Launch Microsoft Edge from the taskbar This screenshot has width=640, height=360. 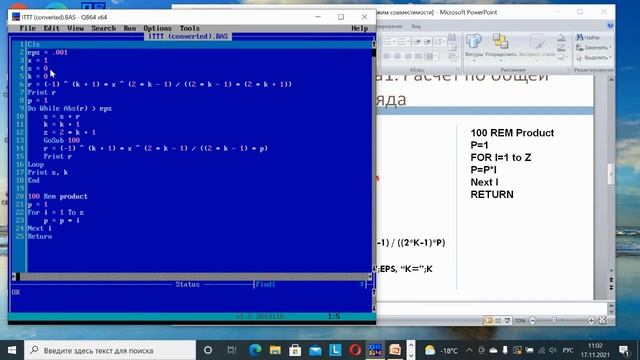[x=255, y=350]
